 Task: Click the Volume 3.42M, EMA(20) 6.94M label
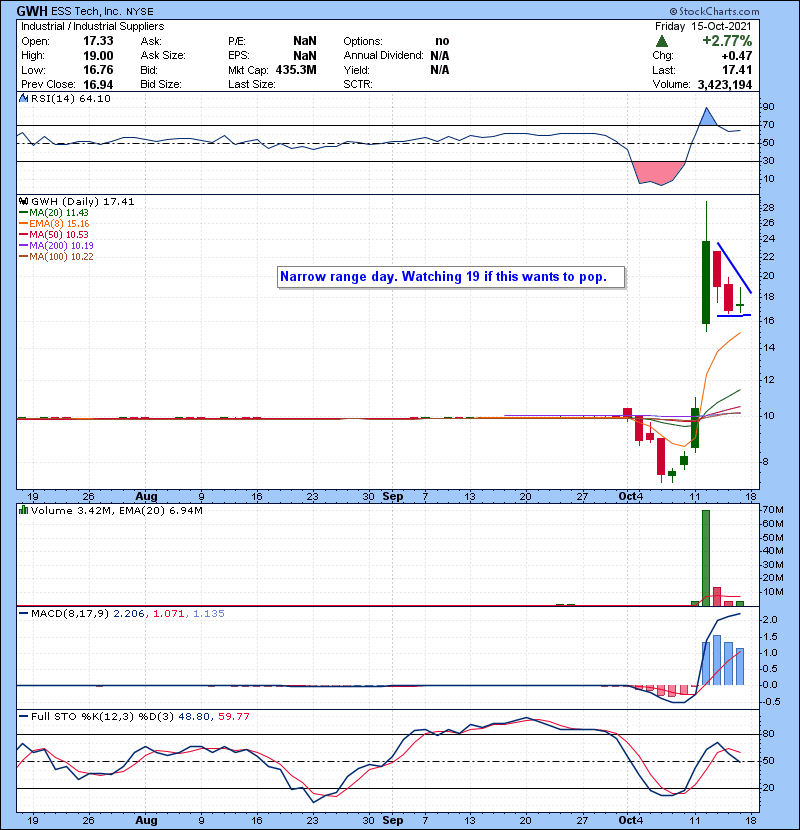click(x=116, y=510)
